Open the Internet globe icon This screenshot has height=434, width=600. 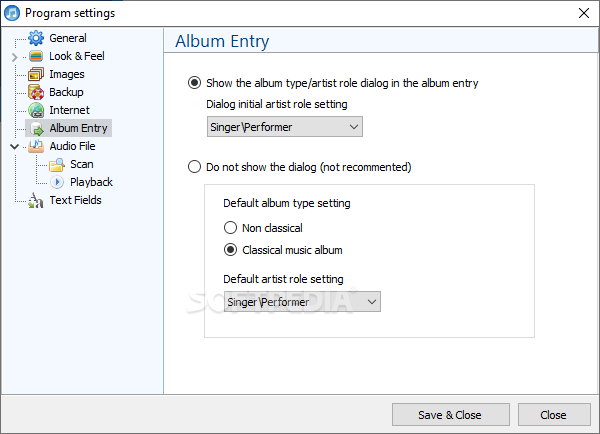36,110
